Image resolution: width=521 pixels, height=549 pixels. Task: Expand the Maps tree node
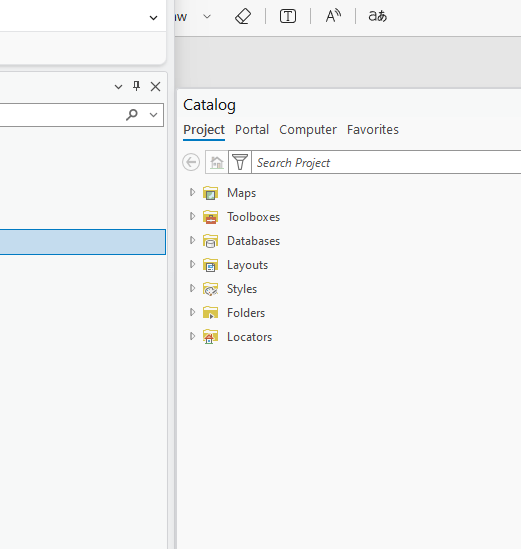click(x=192, y=192)
